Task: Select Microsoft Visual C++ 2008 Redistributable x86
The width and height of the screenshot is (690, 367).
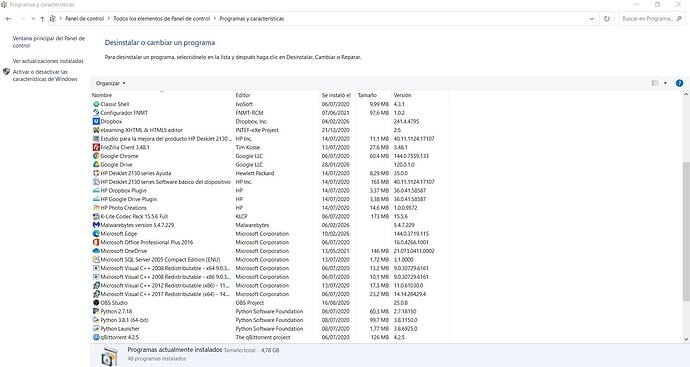Action: click(269, 277)
